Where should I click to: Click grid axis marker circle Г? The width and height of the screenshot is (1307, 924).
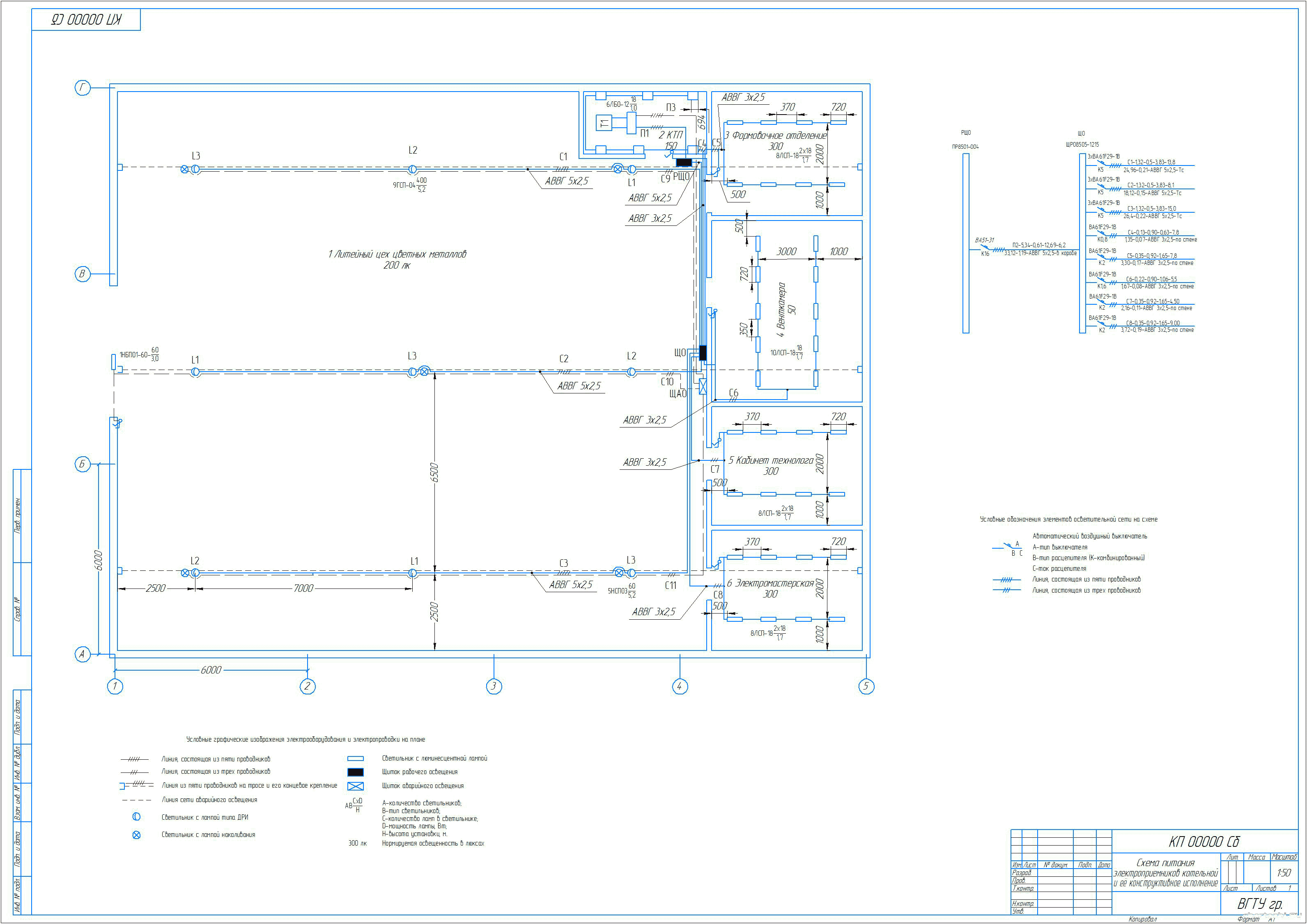(83, 87)
